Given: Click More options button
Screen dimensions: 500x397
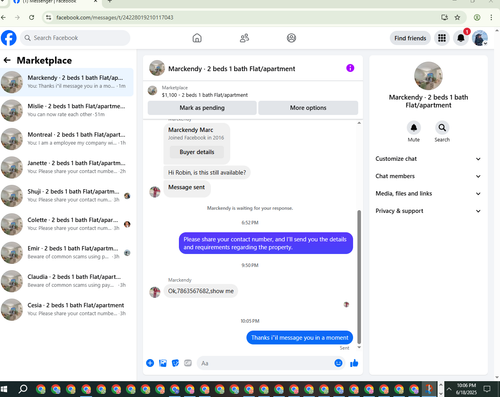Looking at the screenshot, I should [308, 108].
